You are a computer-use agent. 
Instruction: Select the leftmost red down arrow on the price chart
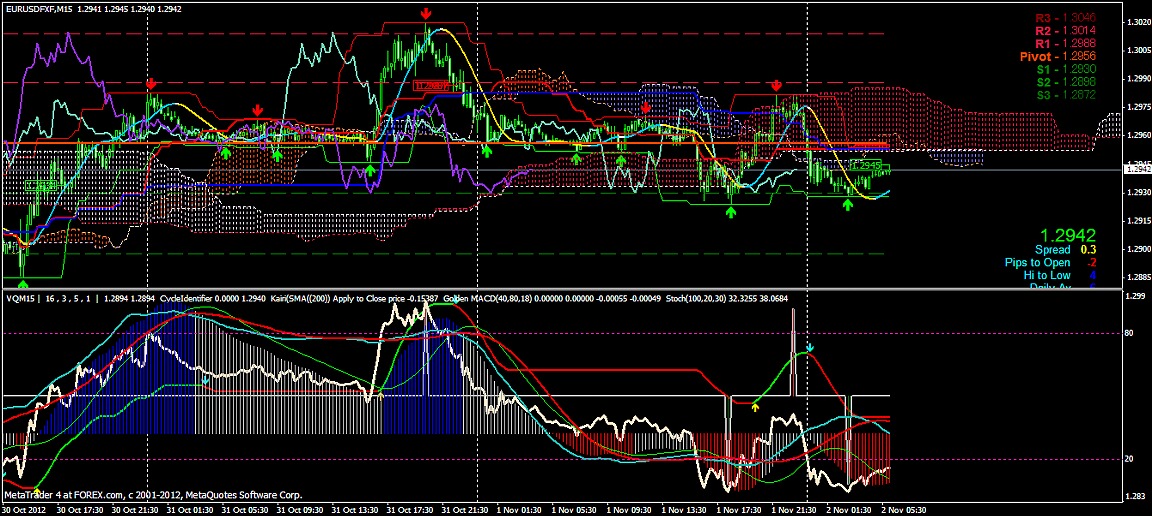[151, 84]
